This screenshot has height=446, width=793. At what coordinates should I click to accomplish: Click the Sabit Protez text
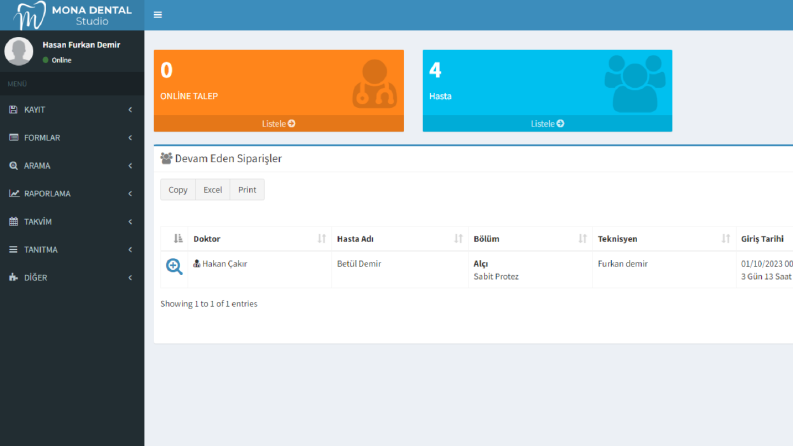(x=496, y=277)
